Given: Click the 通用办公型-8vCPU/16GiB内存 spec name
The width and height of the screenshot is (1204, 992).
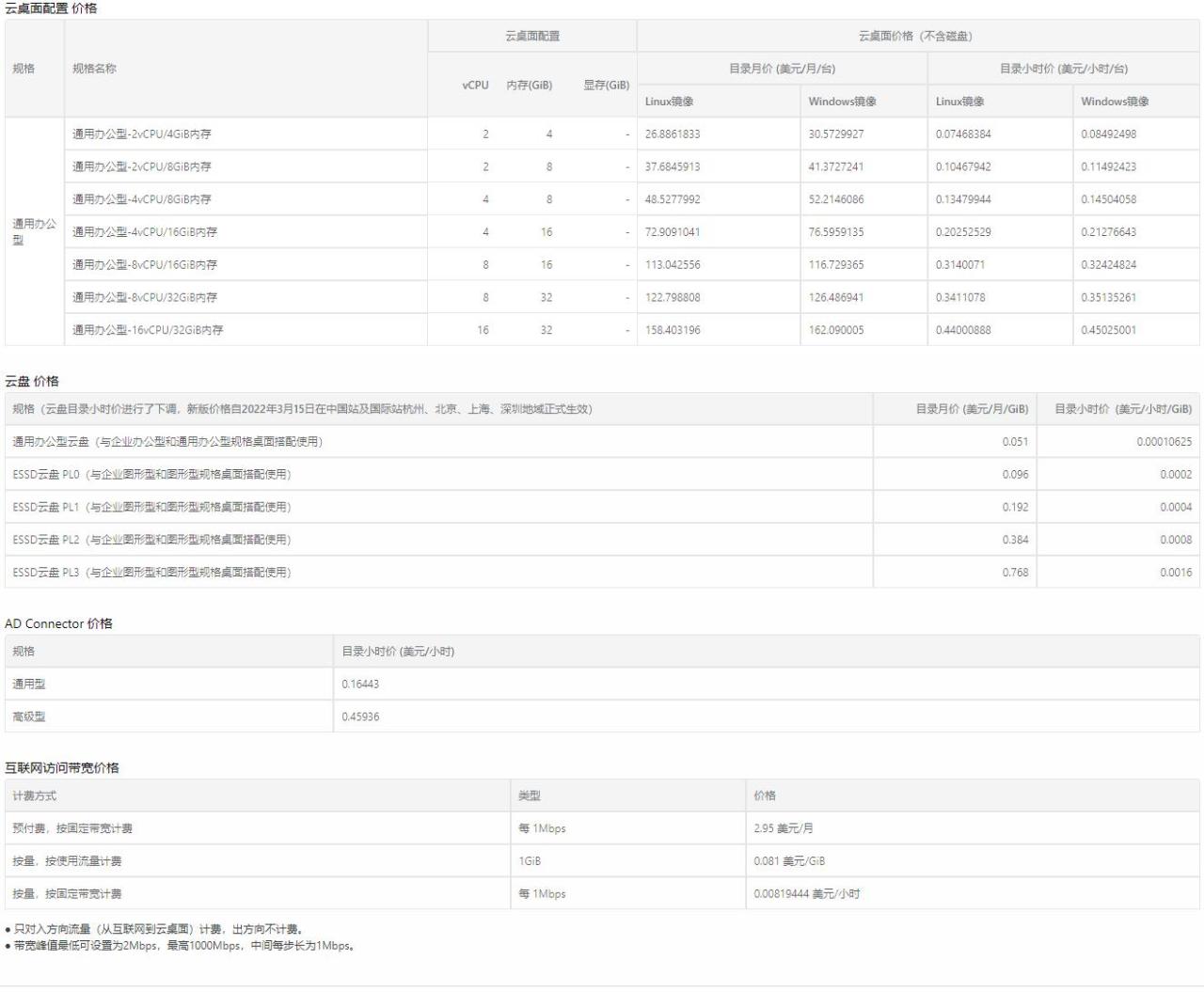Looking at the screenshot, I should coord(145,265).
